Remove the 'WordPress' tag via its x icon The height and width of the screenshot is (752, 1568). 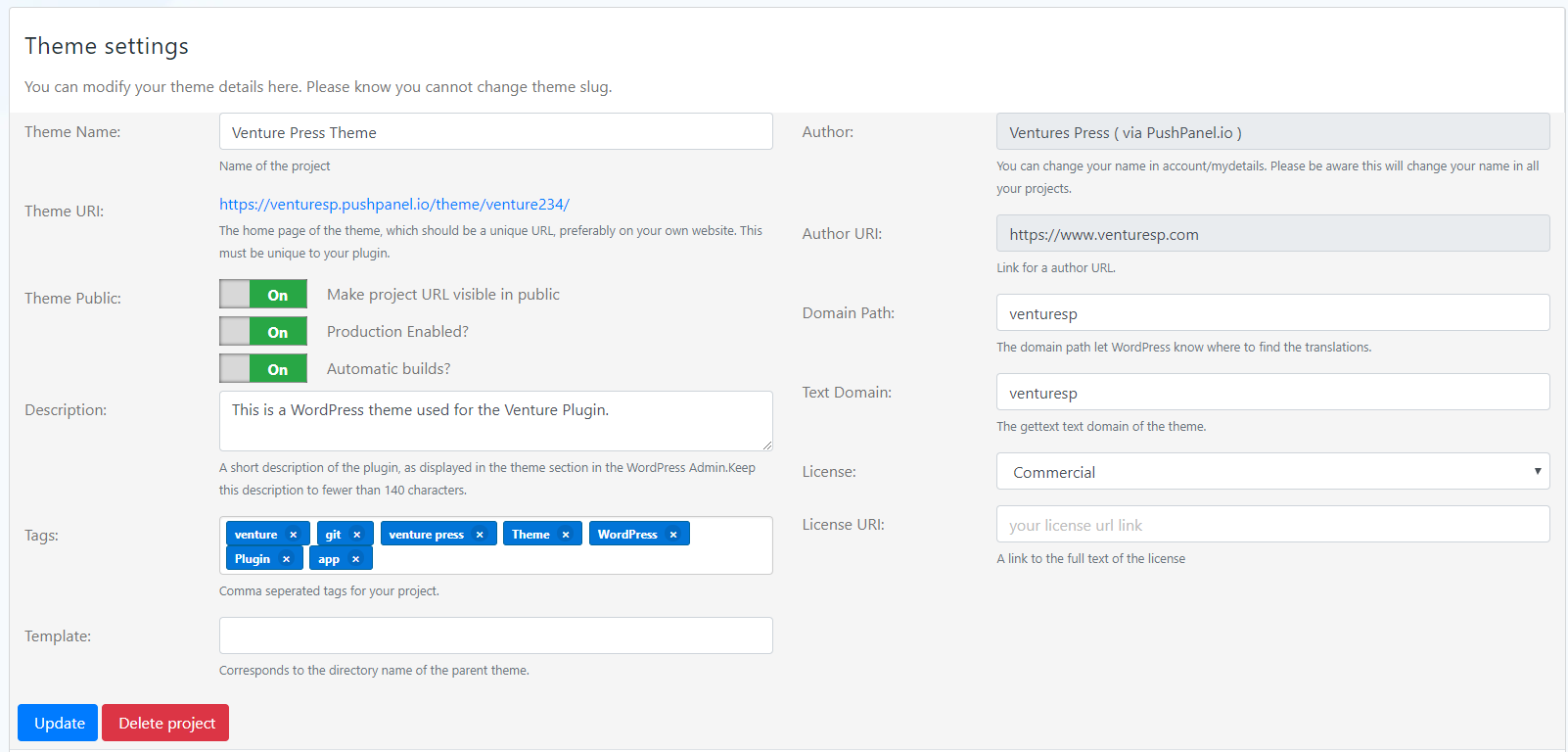click(673, 535)
